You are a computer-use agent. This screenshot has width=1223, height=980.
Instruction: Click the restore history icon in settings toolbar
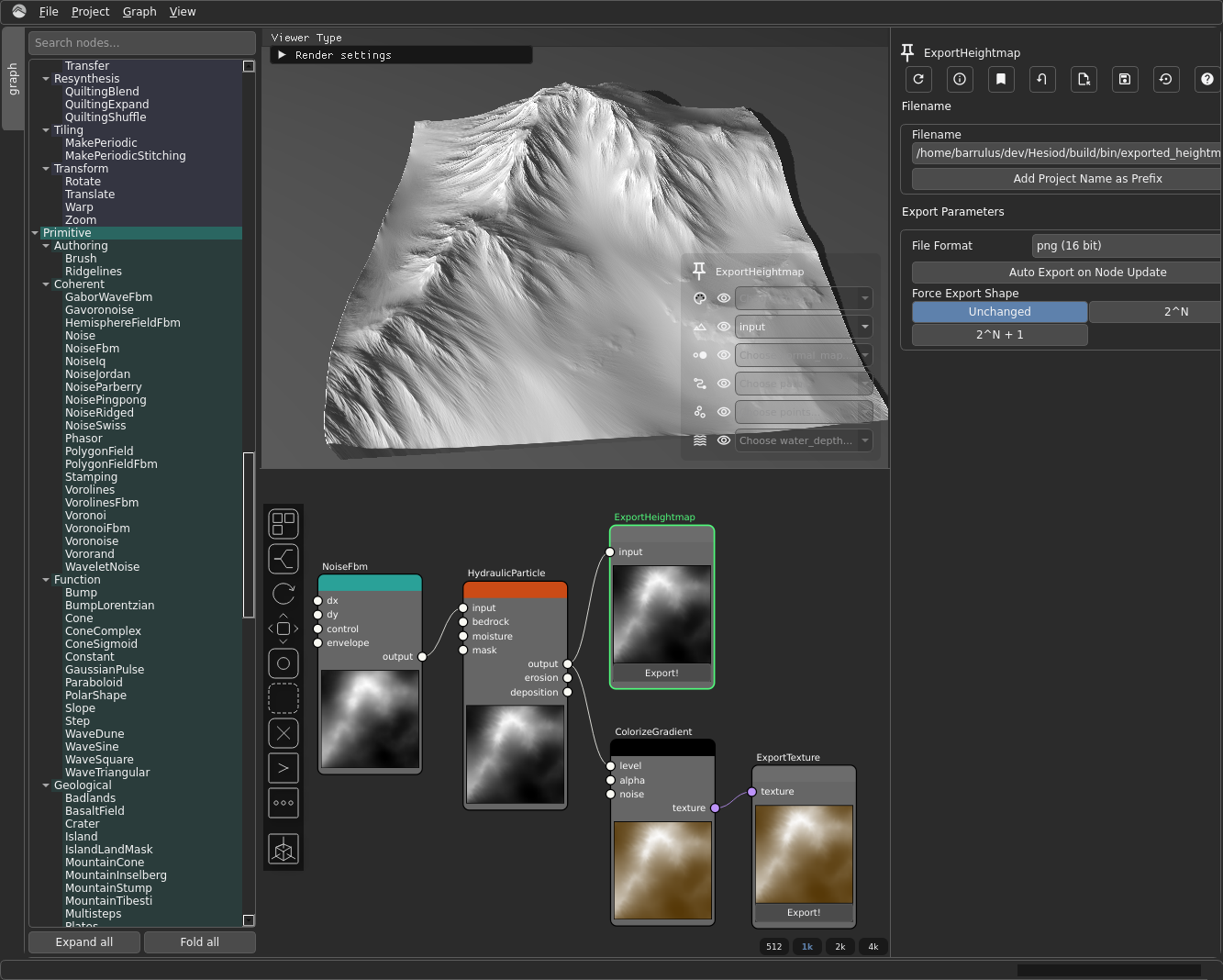(x=1166, y=79)
